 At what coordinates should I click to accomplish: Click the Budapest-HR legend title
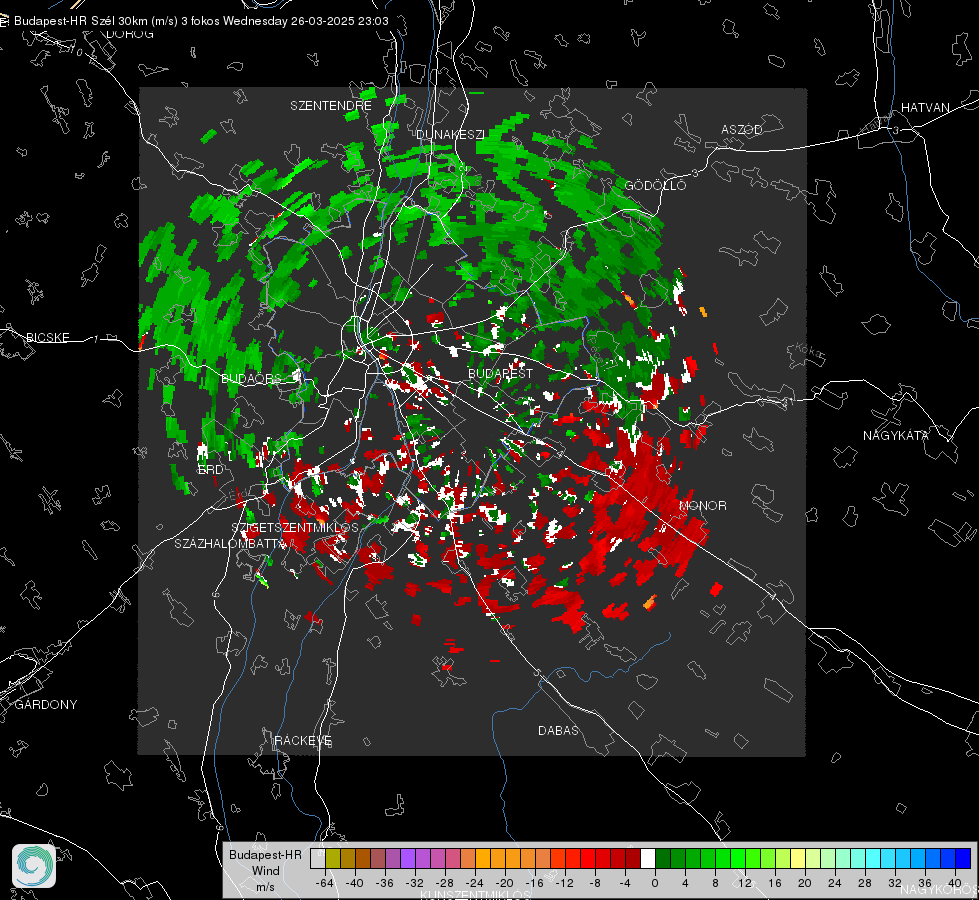(265, 855)
